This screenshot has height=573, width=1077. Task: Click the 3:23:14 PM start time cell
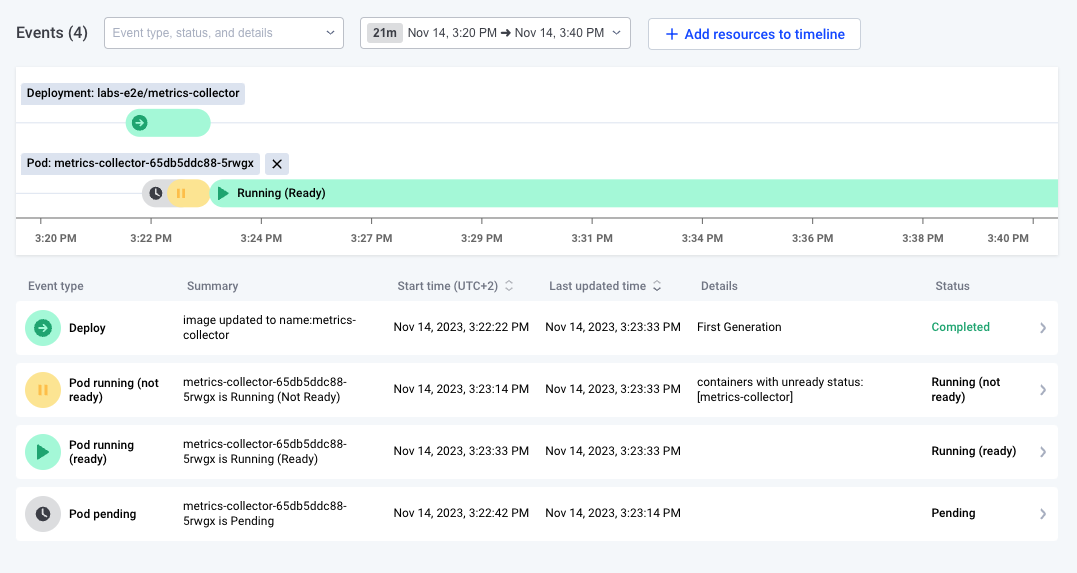coord(461,389)
